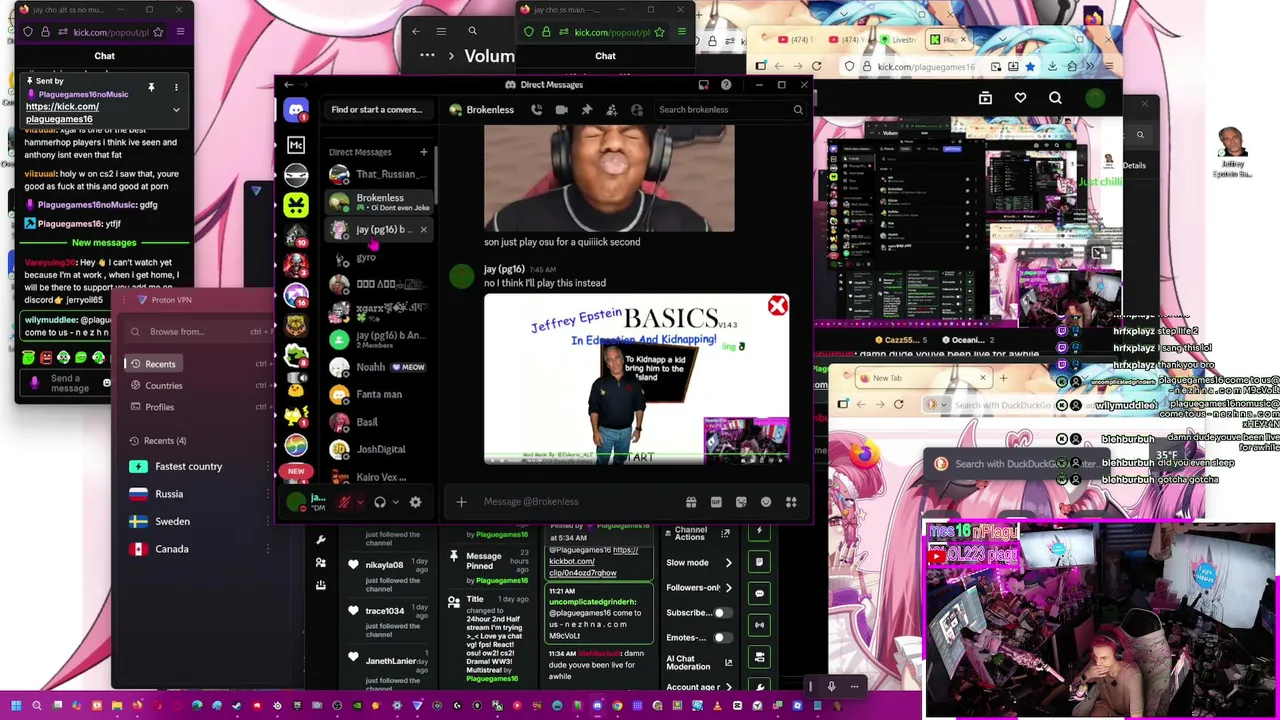
Task: Show user profile in Discord header
Action: [x=636, y=110]
